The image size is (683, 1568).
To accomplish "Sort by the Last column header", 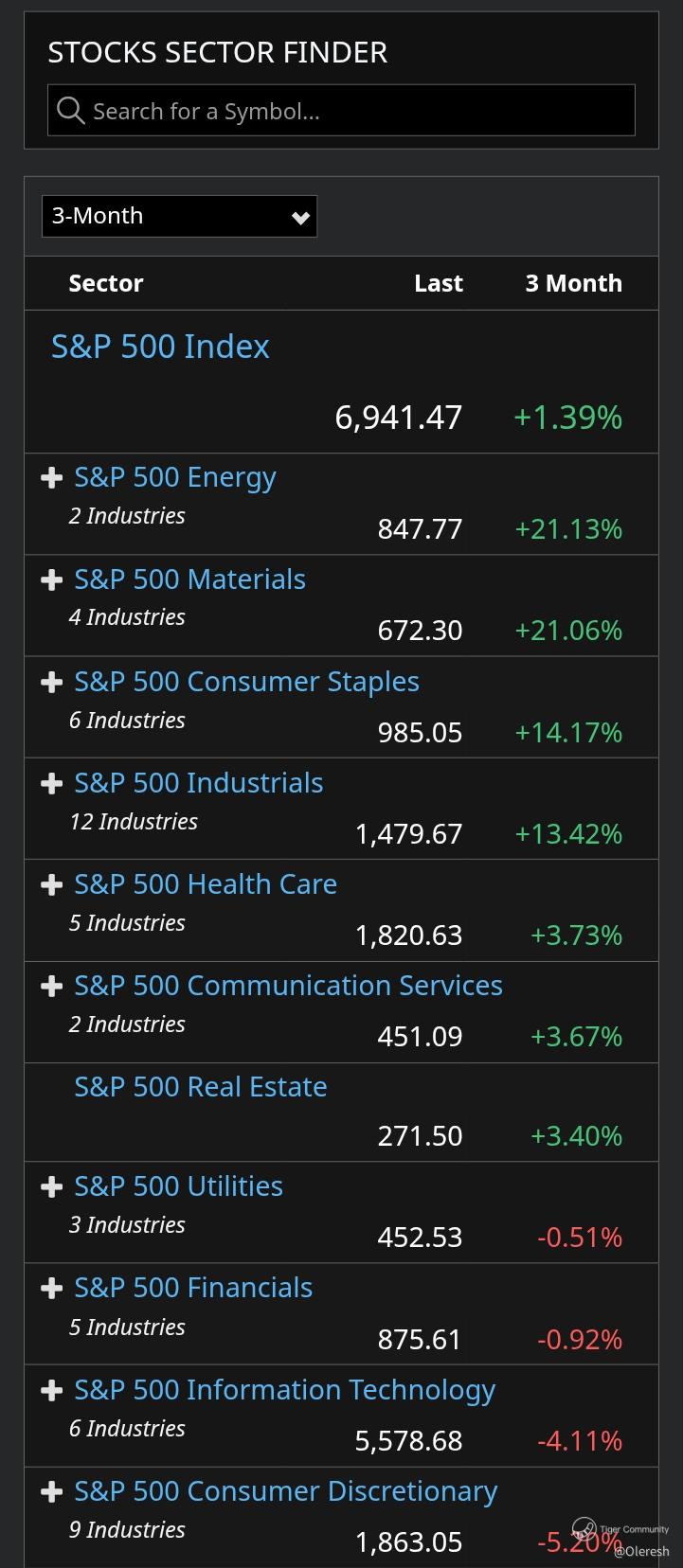I will 438,283.
